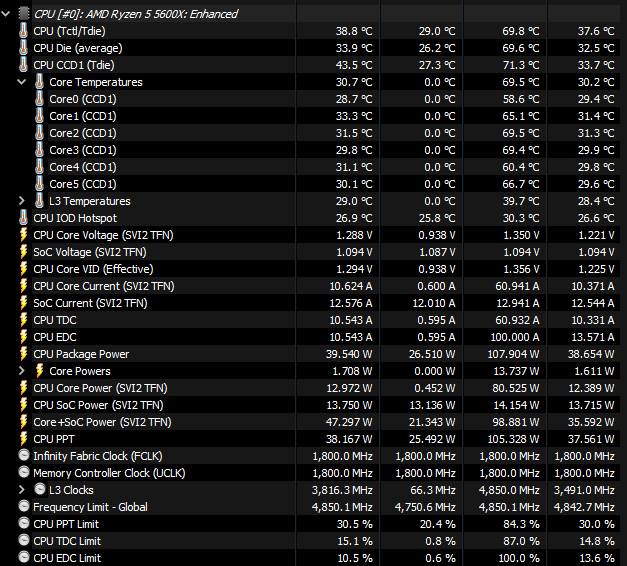Select the Core3 (CCD1) row label
This screenshot has width=627, height=566.
pyautogui.click(x=83, y=150)
